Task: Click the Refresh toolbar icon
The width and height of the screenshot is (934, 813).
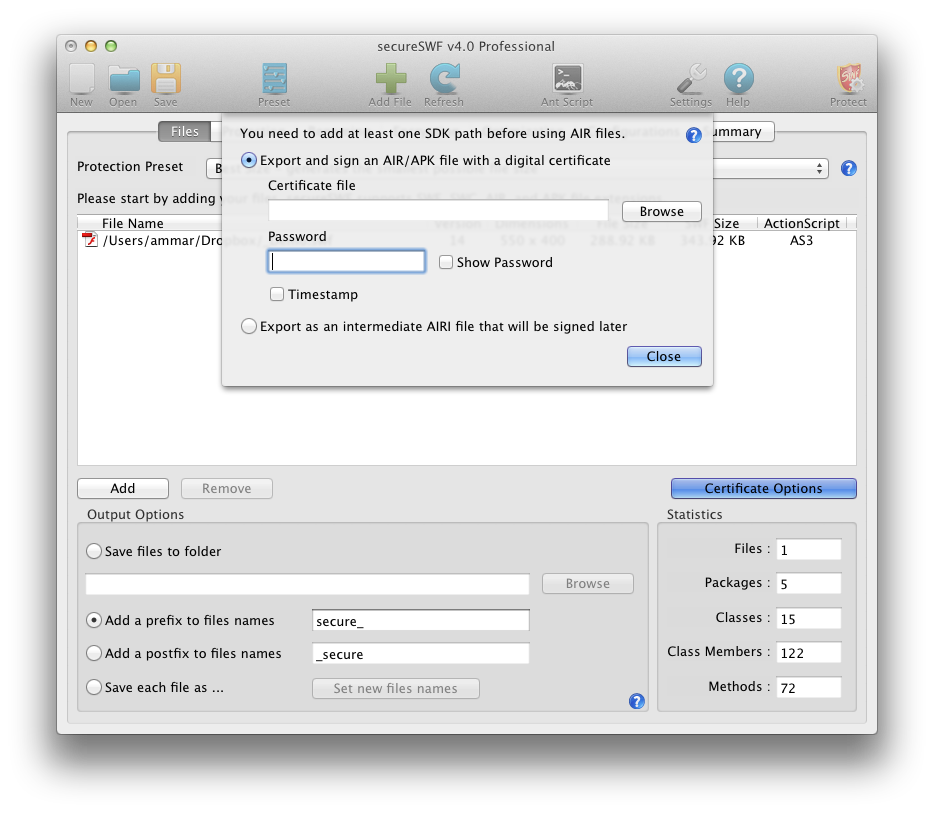Action: coord(443,82)
